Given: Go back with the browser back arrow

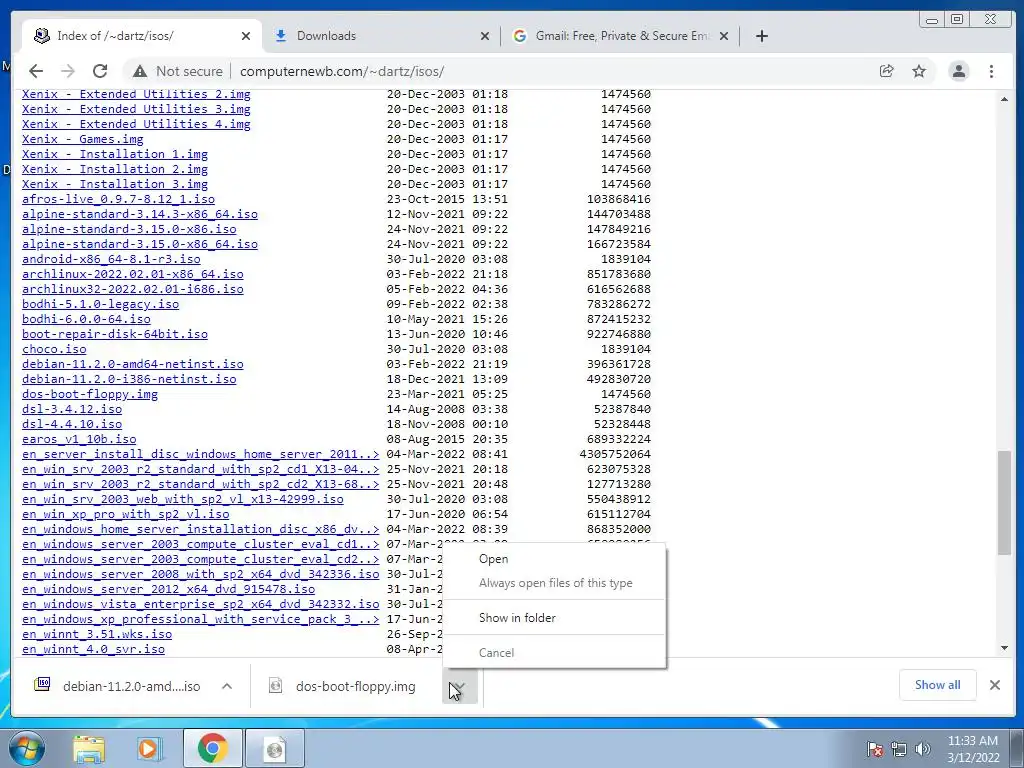Looking at the screenshot, I should (x=36, y=71).
